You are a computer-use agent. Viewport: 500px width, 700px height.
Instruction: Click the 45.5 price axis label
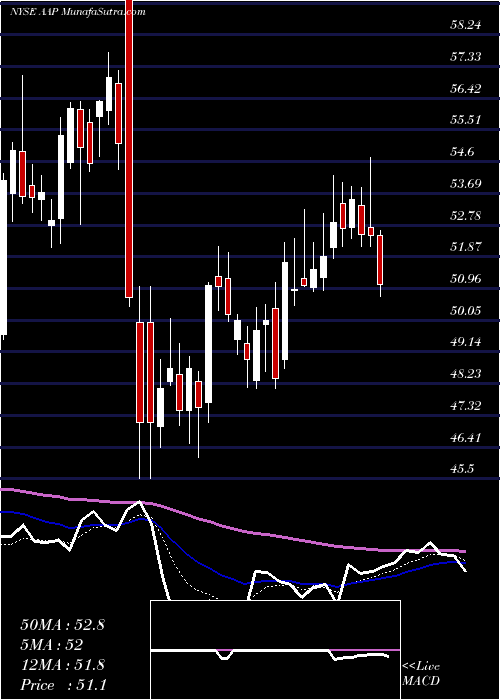(462, 469)
